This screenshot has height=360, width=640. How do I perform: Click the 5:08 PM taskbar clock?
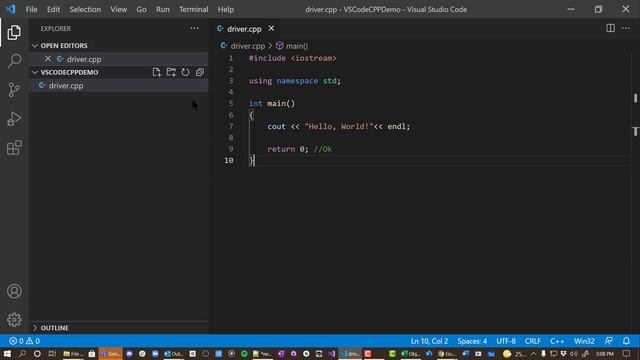605,353
